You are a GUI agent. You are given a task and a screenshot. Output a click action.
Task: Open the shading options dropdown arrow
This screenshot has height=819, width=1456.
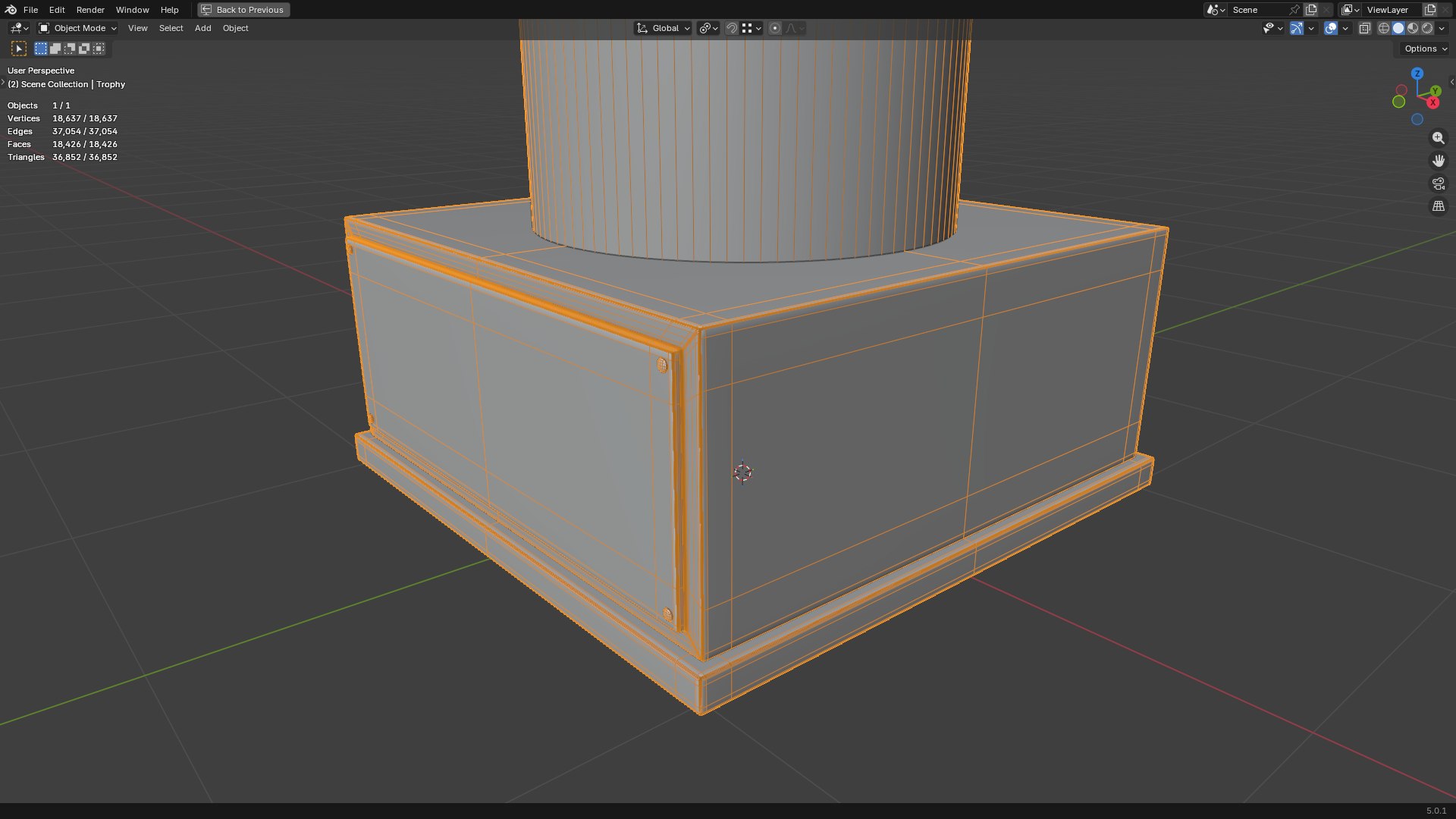click(1442, 28)
